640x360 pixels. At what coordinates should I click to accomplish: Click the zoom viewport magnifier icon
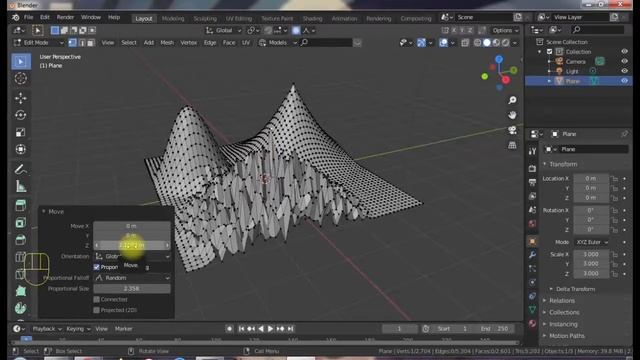[x=512, y=100]
